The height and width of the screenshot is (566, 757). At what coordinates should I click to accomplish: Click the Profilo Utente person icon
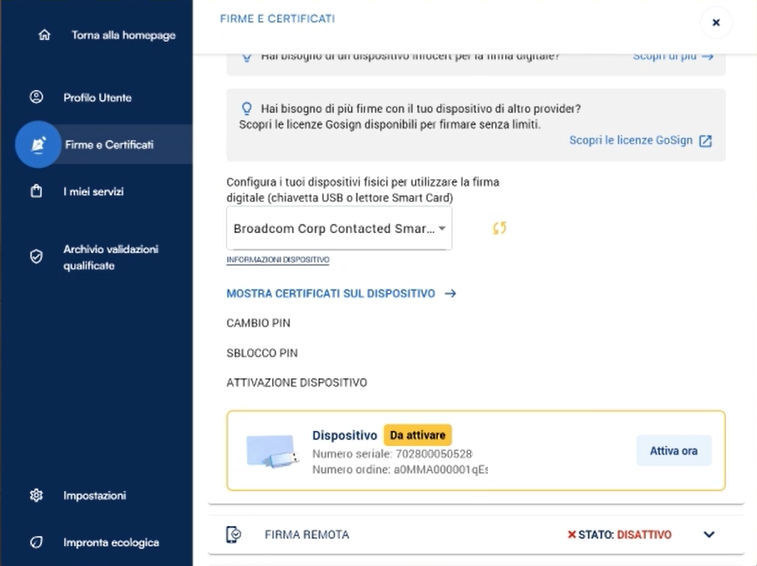[37, 97]
